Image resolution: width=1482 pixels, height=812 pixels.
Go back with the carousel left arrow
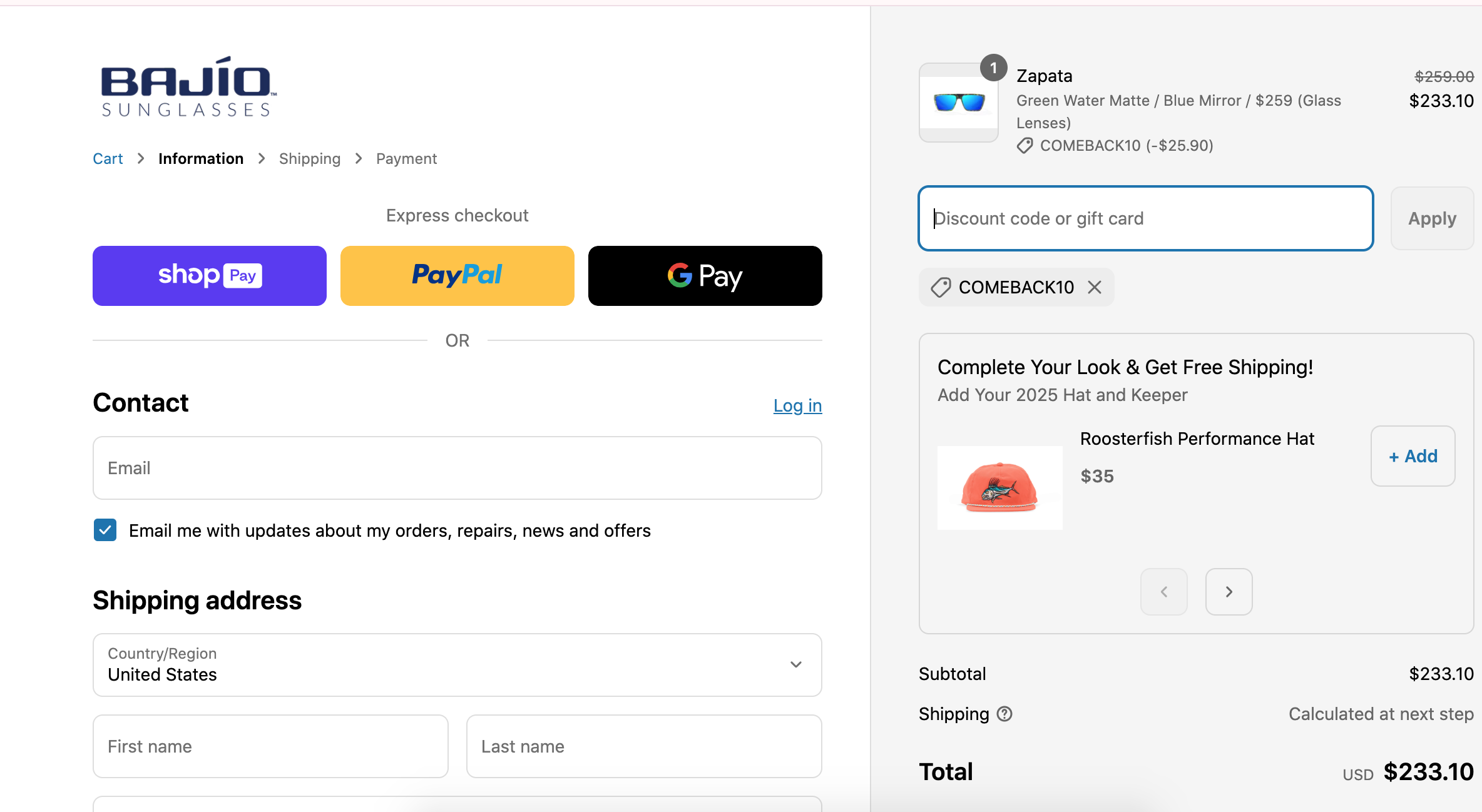[1163, 591]
